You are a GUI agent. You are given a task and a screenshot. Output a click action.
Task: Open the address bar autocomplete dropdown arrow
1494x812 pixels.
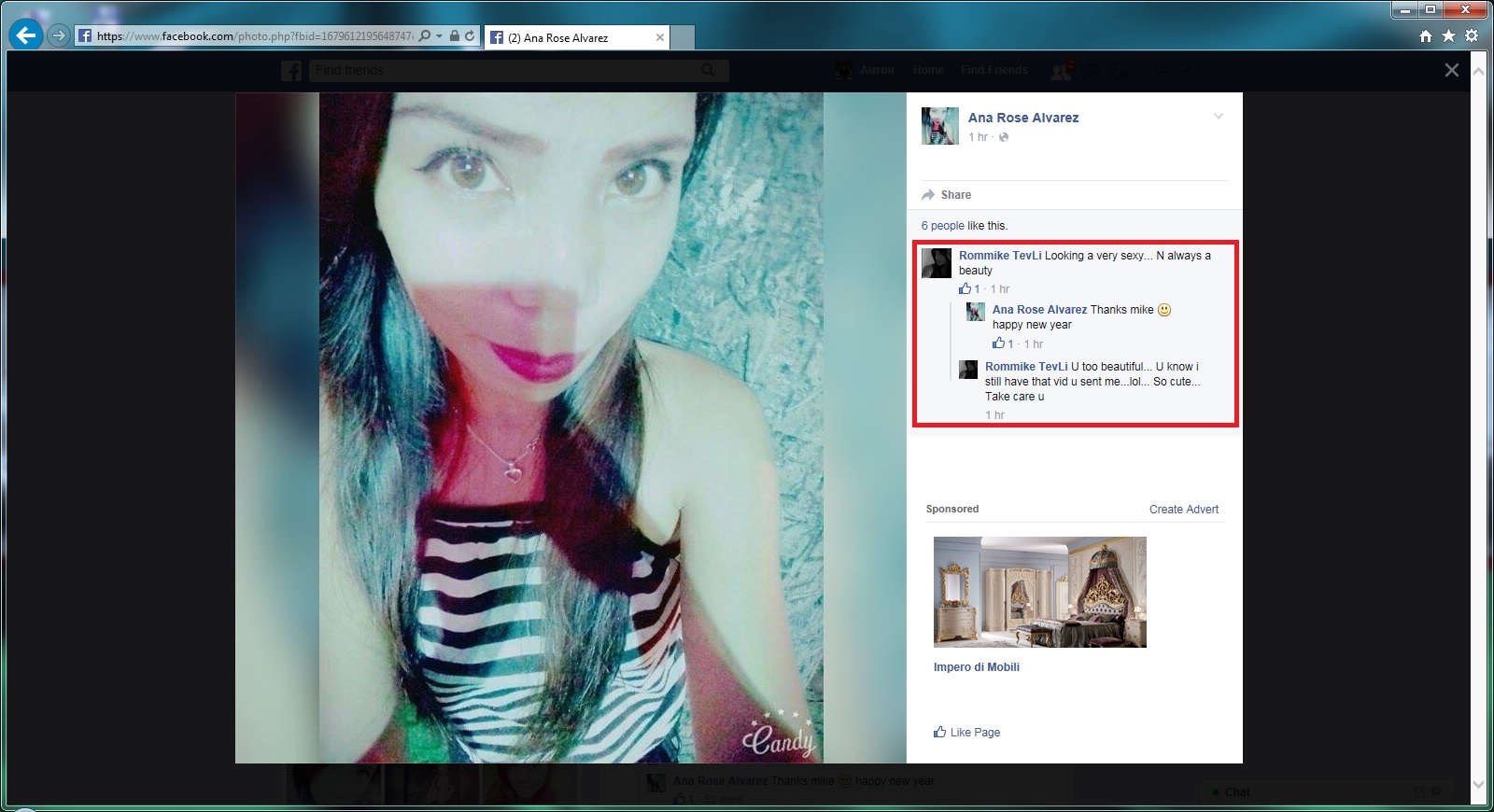pos(439,36)
